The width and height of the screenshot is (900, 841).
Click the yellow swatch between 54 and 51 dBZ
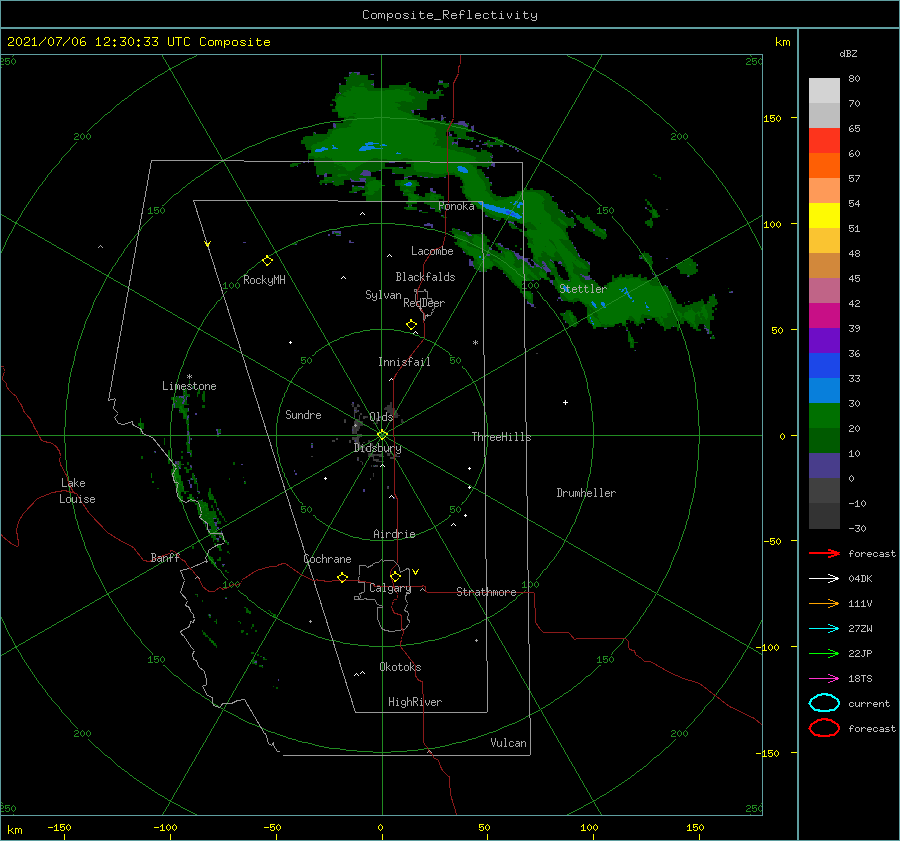[824, 216]
